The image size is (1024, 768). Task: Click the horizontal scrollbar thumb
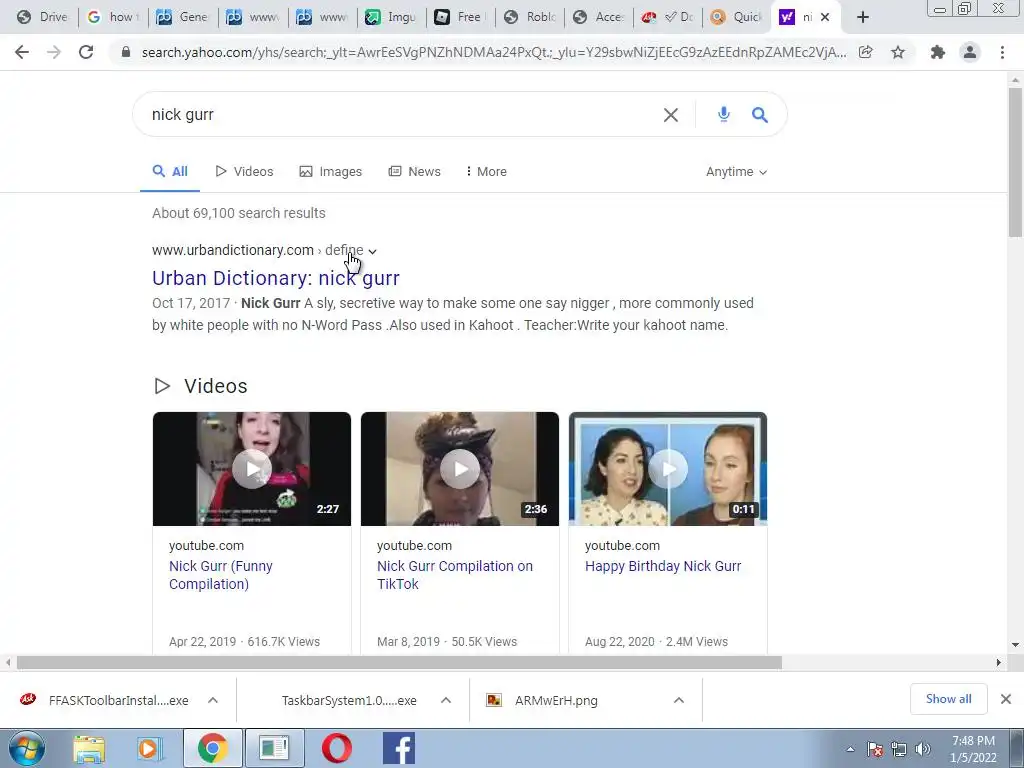coord(399,662)
